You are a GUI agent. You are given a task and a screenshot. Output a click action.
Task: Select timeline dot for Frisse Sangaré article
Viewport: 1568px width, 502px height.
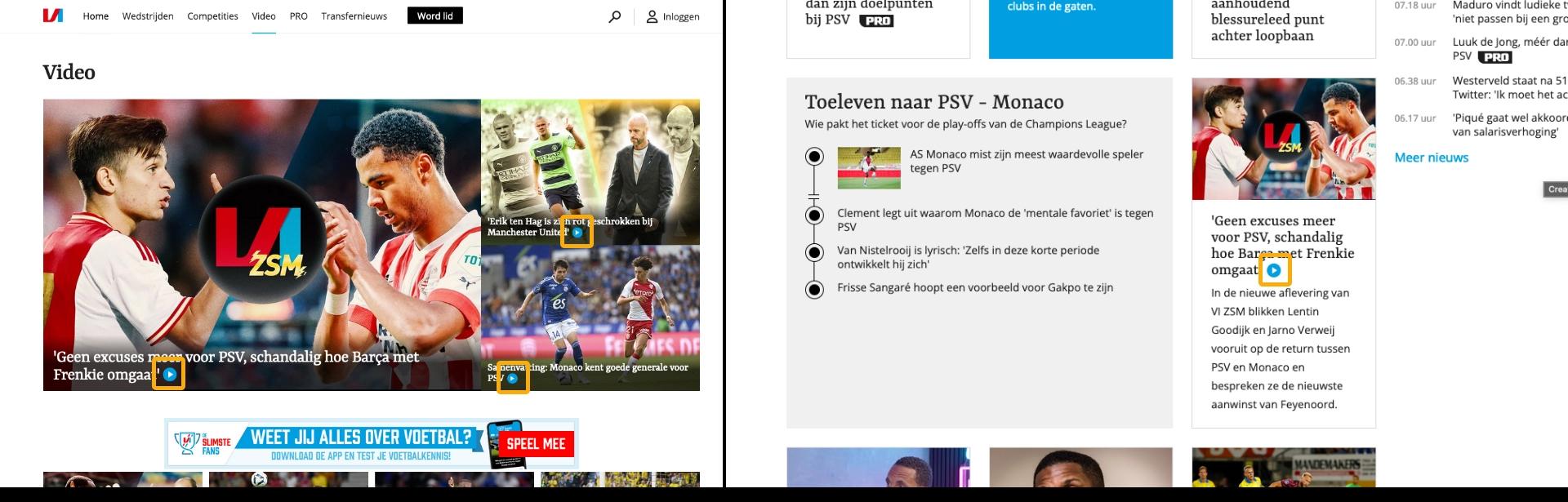(814, 289)
